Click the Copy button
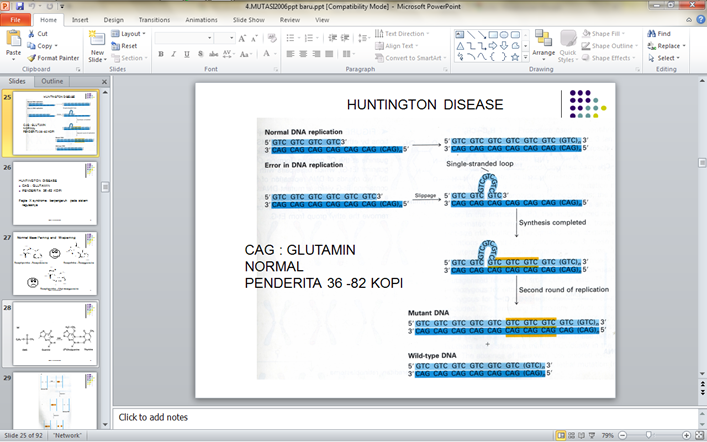The image size is (707, 442). [42, 46]
